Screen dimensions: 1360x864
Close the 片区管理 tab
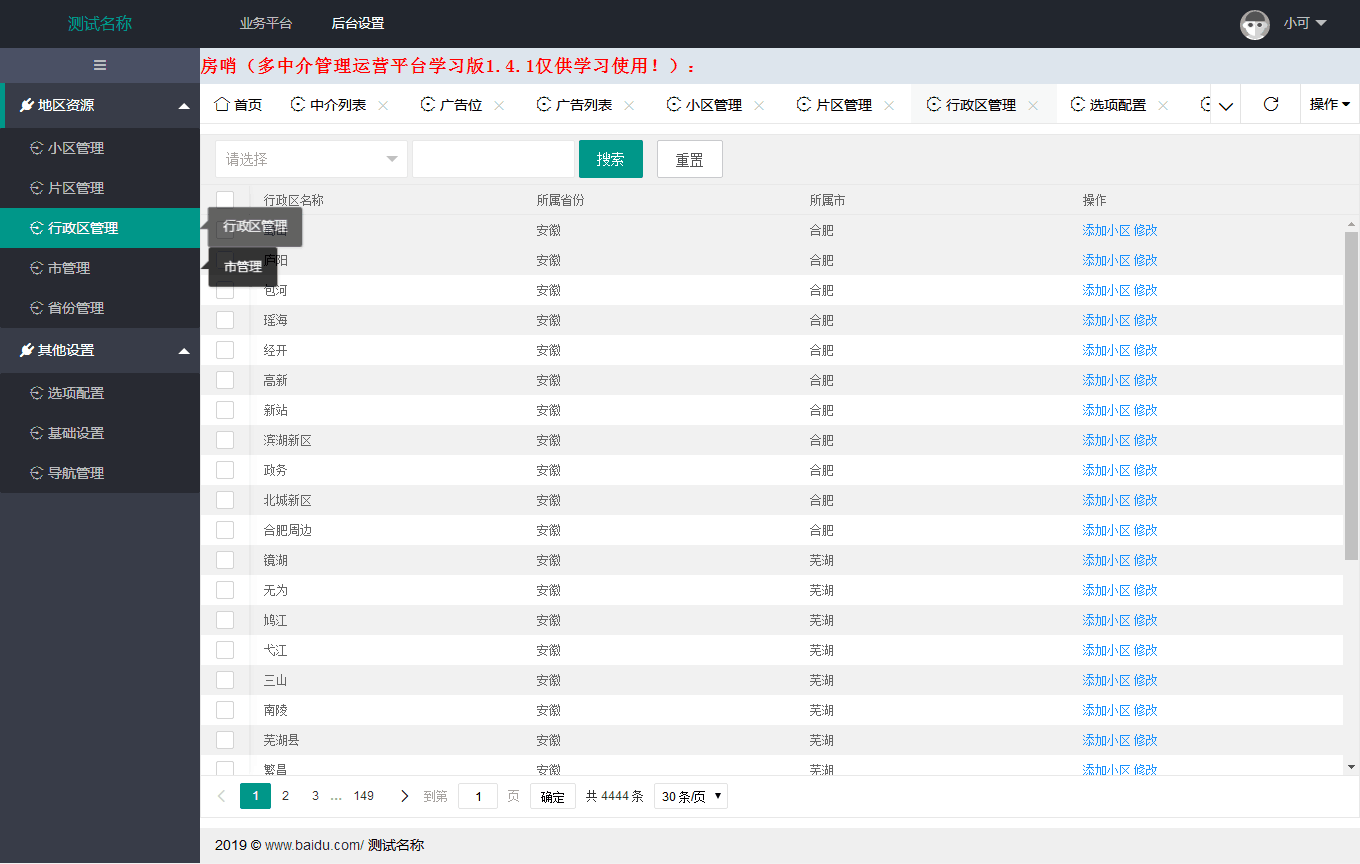[889, 105]
